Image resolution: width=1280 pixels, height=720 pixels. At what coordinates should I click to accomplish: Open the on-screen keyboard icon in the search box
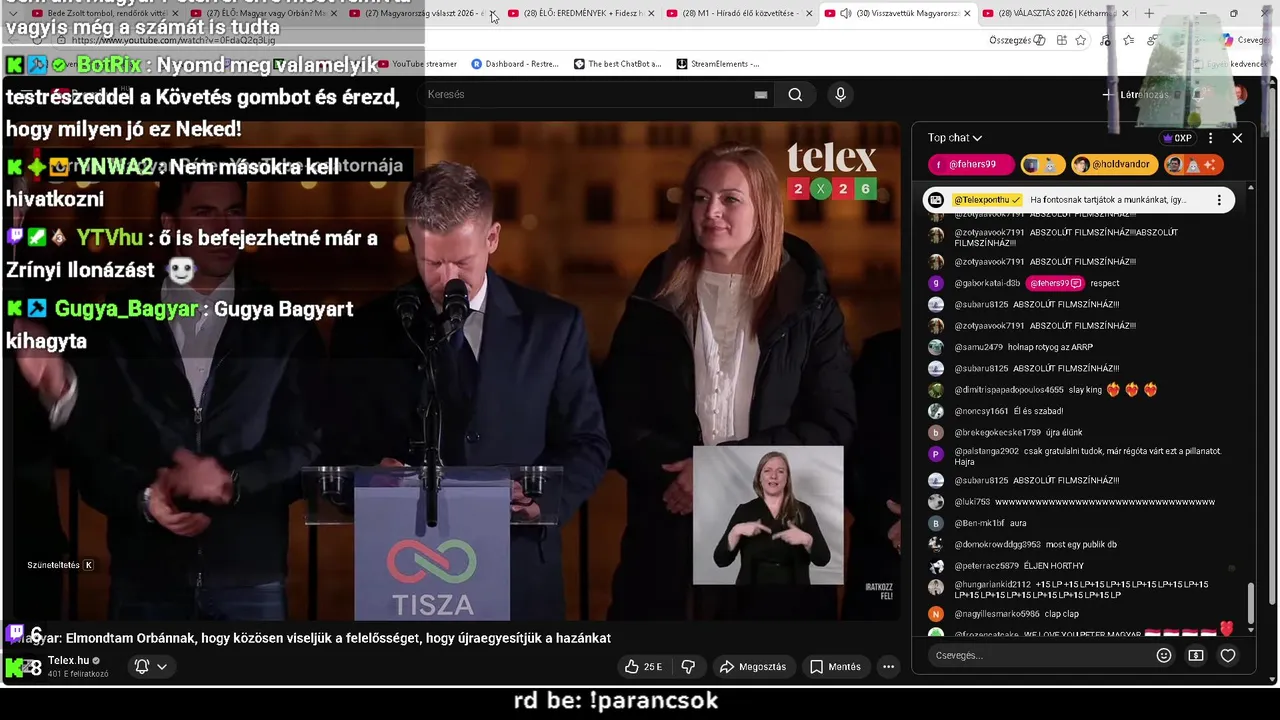pos(761,95)
